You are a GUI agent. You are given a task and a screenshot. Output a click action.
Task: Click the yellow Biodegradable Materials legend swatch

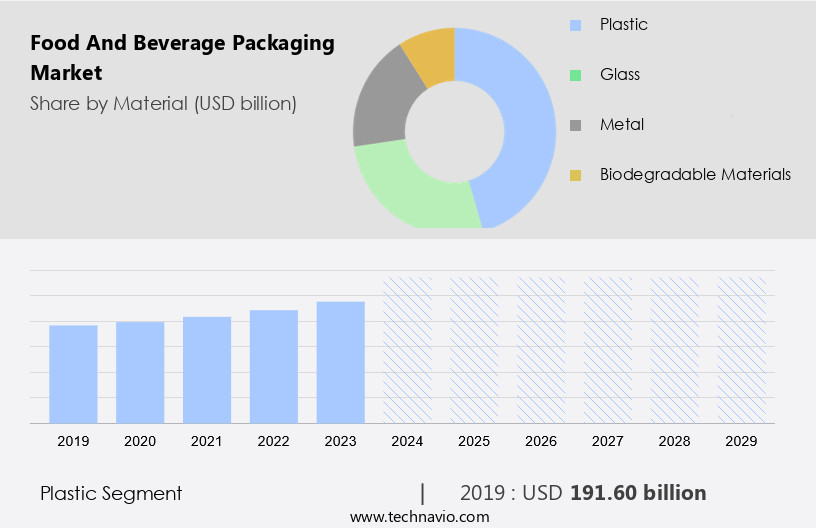click(576, 175)
